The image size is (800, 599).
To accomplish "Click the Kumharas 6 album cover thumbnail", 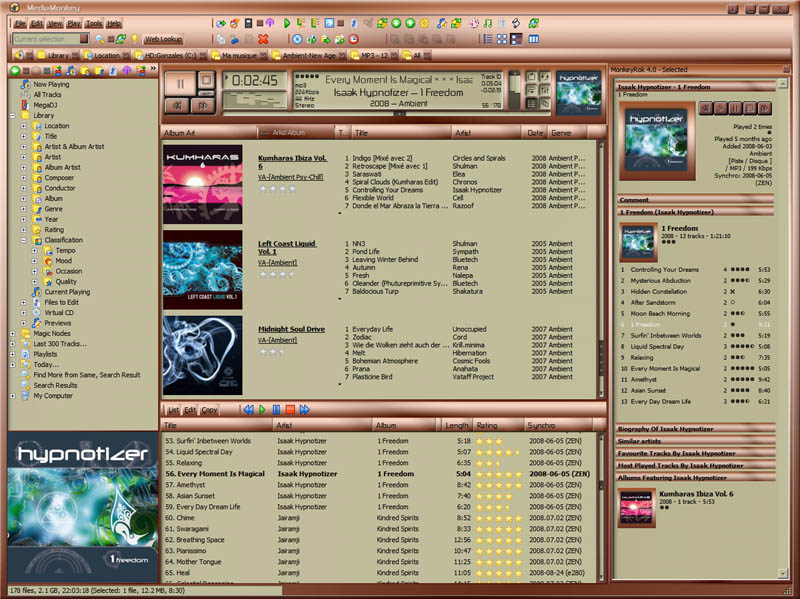I will (203, 184).
